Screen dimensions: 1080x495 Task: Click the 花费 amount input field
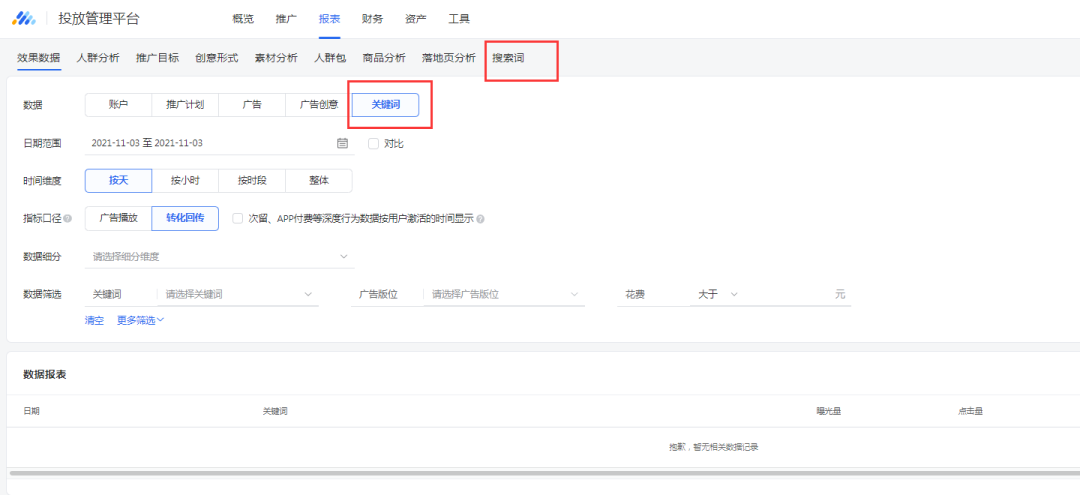point(798,294)
